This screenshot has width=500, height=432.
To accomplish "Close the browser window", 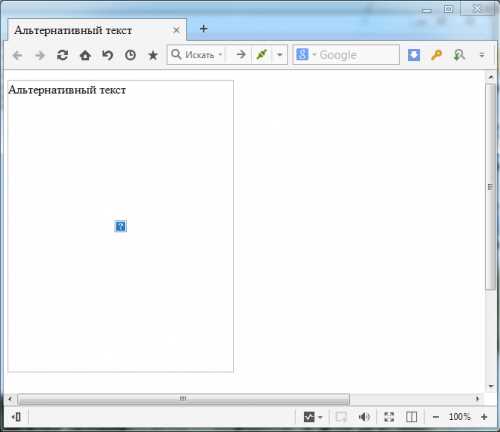I will coord(477,9).
